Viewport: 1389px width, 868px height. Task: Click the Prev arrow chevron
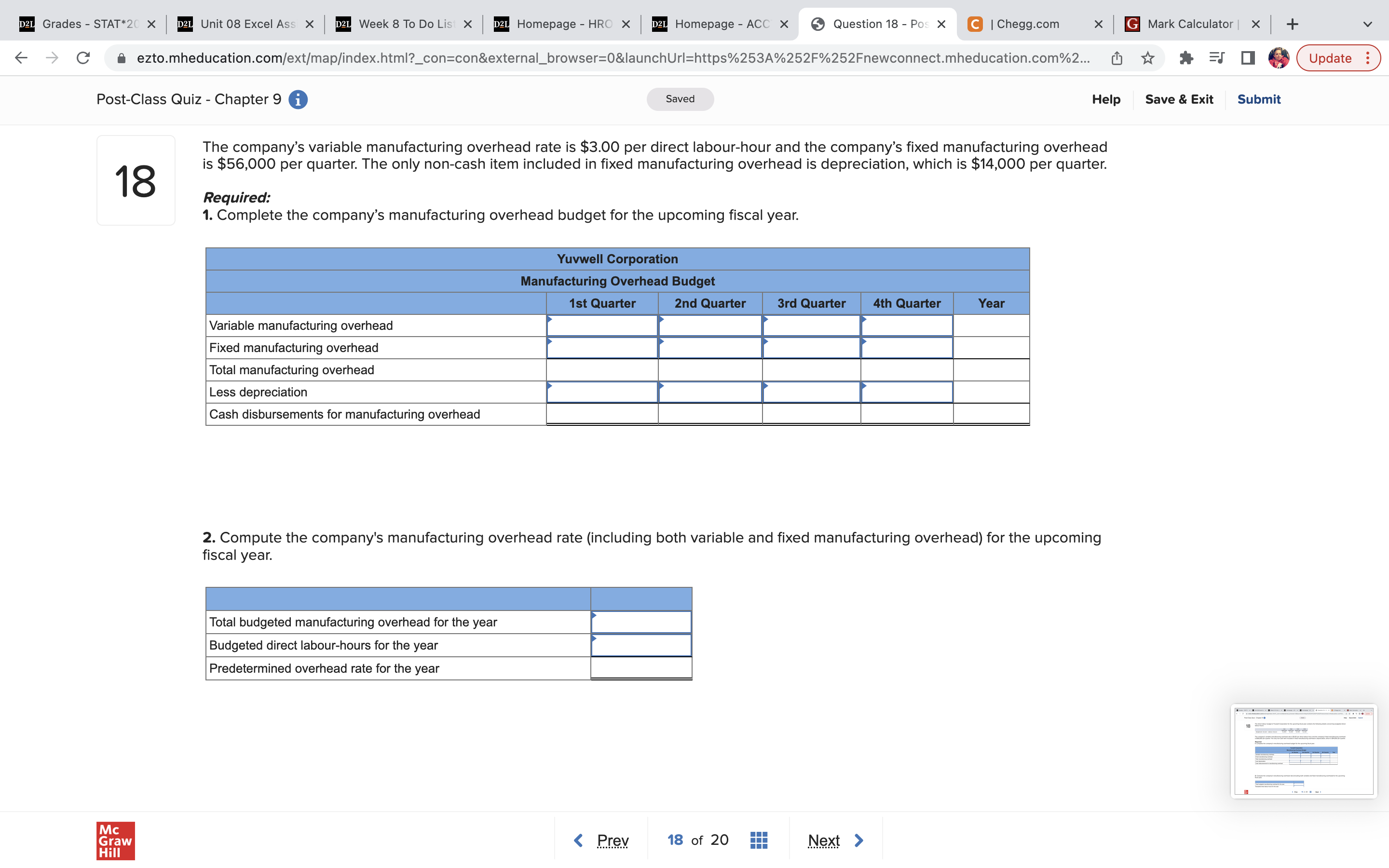tap(578, 839)
